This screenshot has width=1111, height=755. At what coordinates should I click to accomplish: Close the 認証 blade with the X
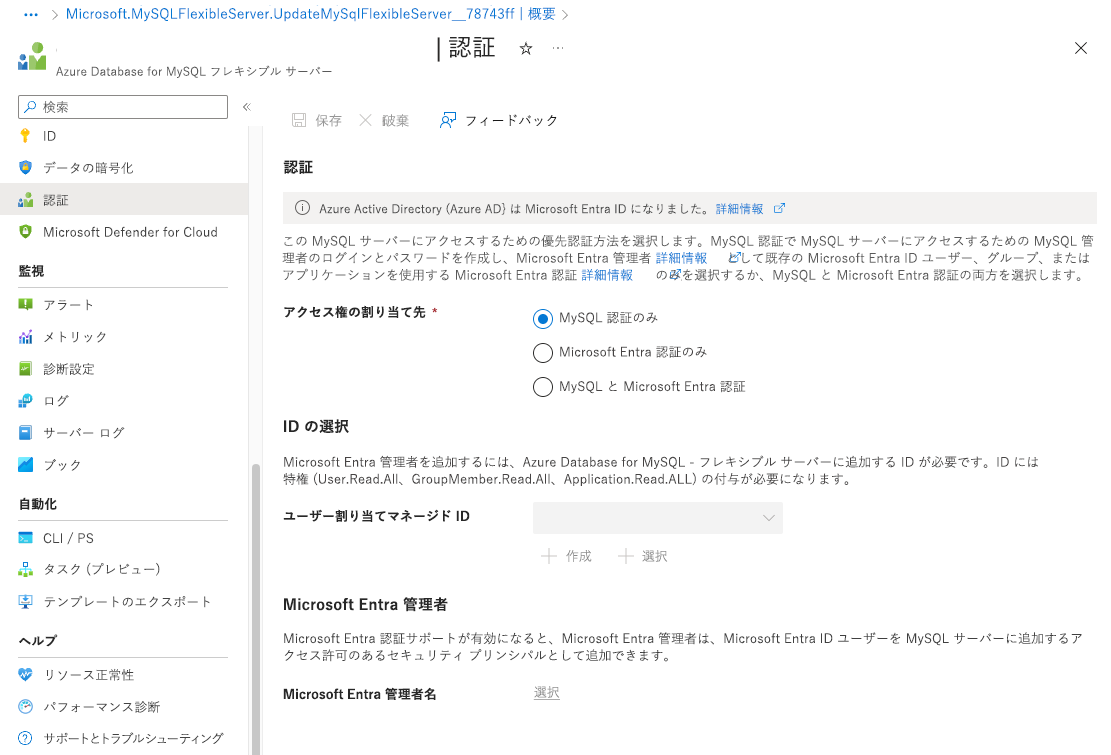(1081, 48)
